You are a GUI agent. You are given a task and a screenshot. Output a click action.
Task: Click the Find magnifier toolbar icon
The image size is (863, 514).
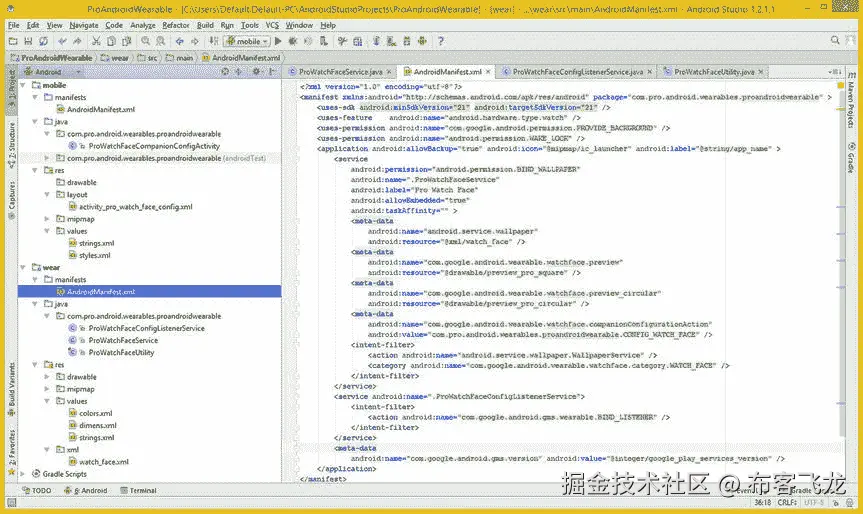pyautogui.click(x=145, y=41)
